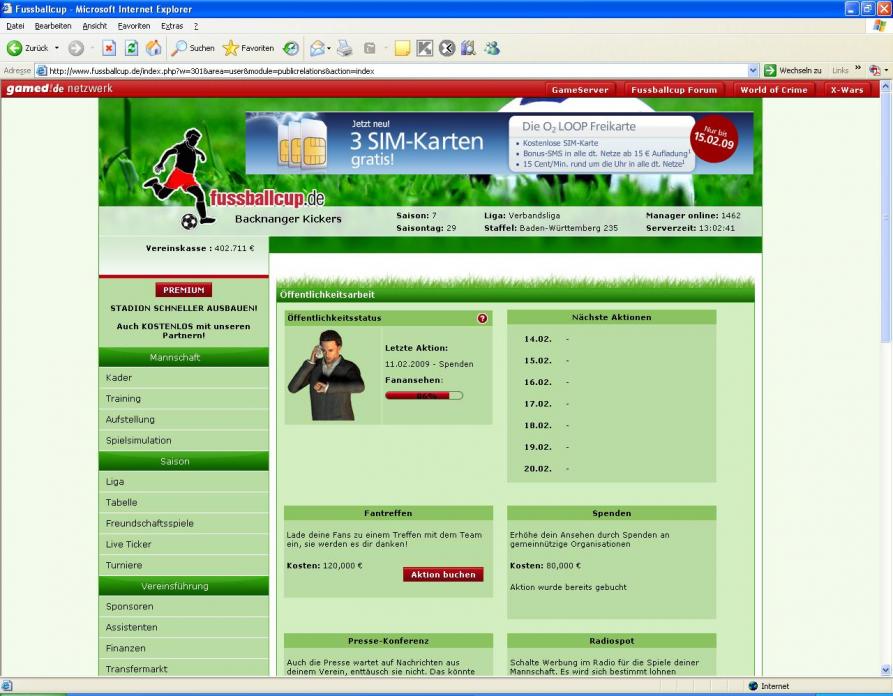Click the browser Stop icon

click(109, 48)
